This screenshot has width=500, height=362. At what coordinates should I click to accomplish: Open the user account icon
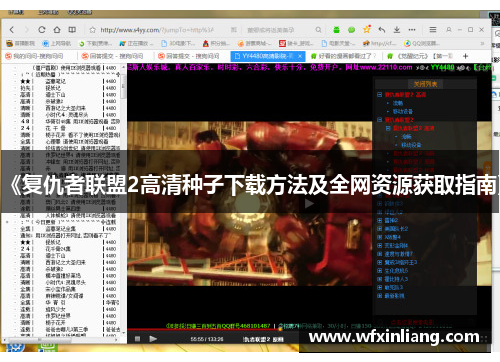(449, 30)
